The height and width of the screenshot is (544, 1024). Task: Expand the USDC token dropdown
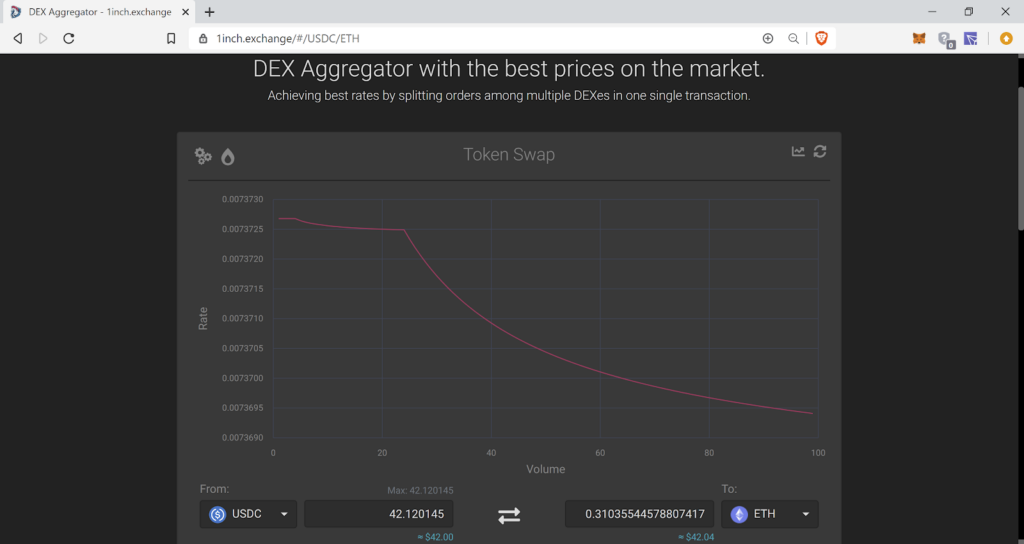coord(249,514)
